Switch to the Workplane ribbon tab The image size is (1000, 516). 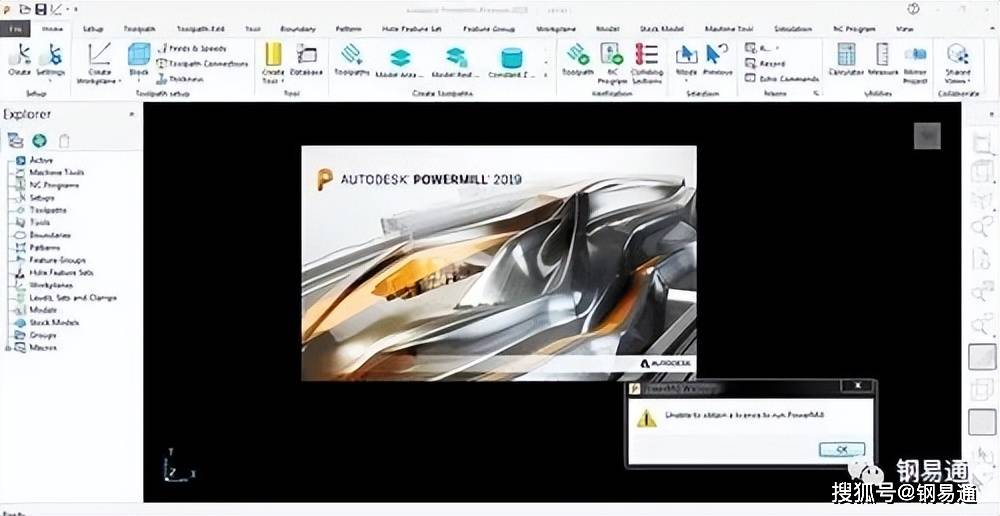(555, 29)
